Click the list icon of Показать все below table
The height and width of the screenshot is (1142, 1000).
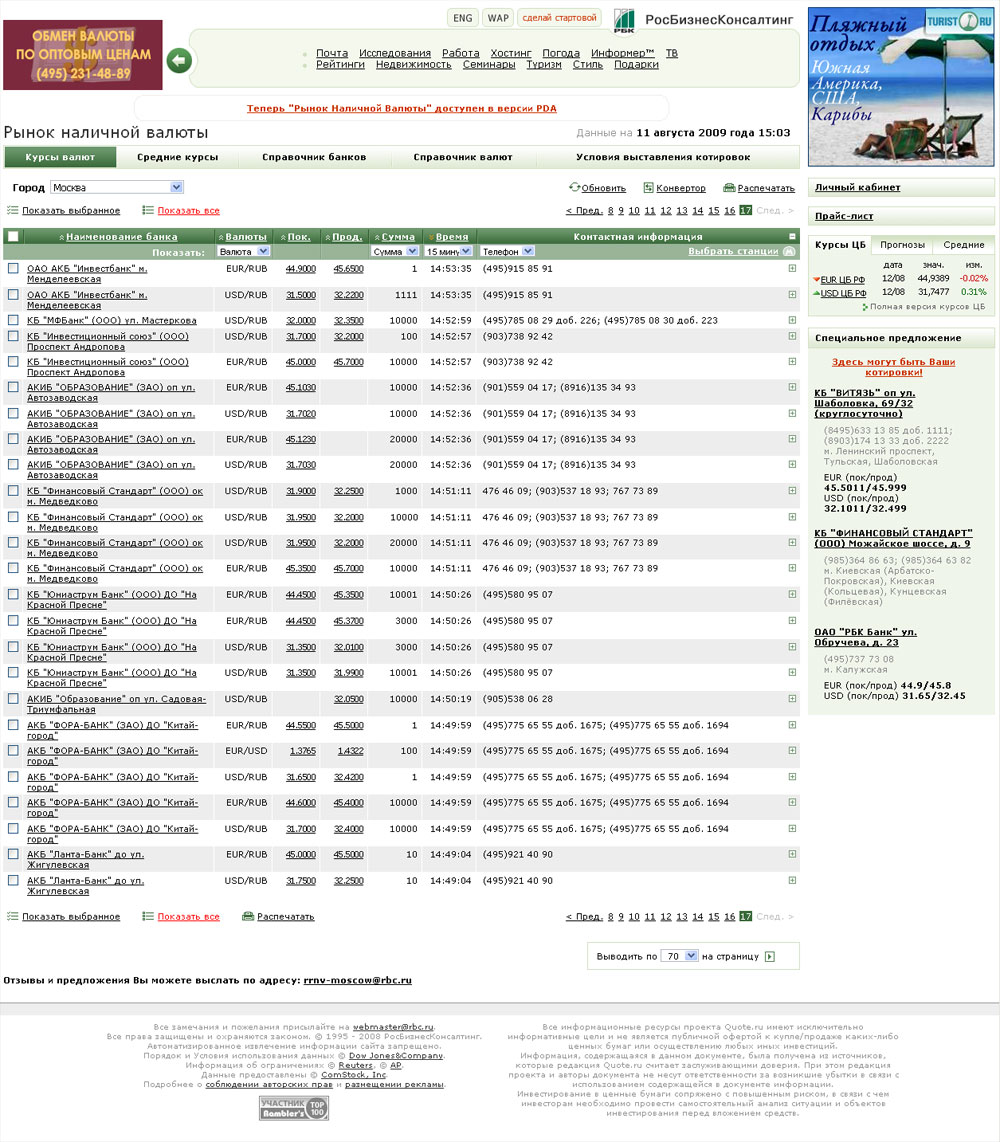148,916
